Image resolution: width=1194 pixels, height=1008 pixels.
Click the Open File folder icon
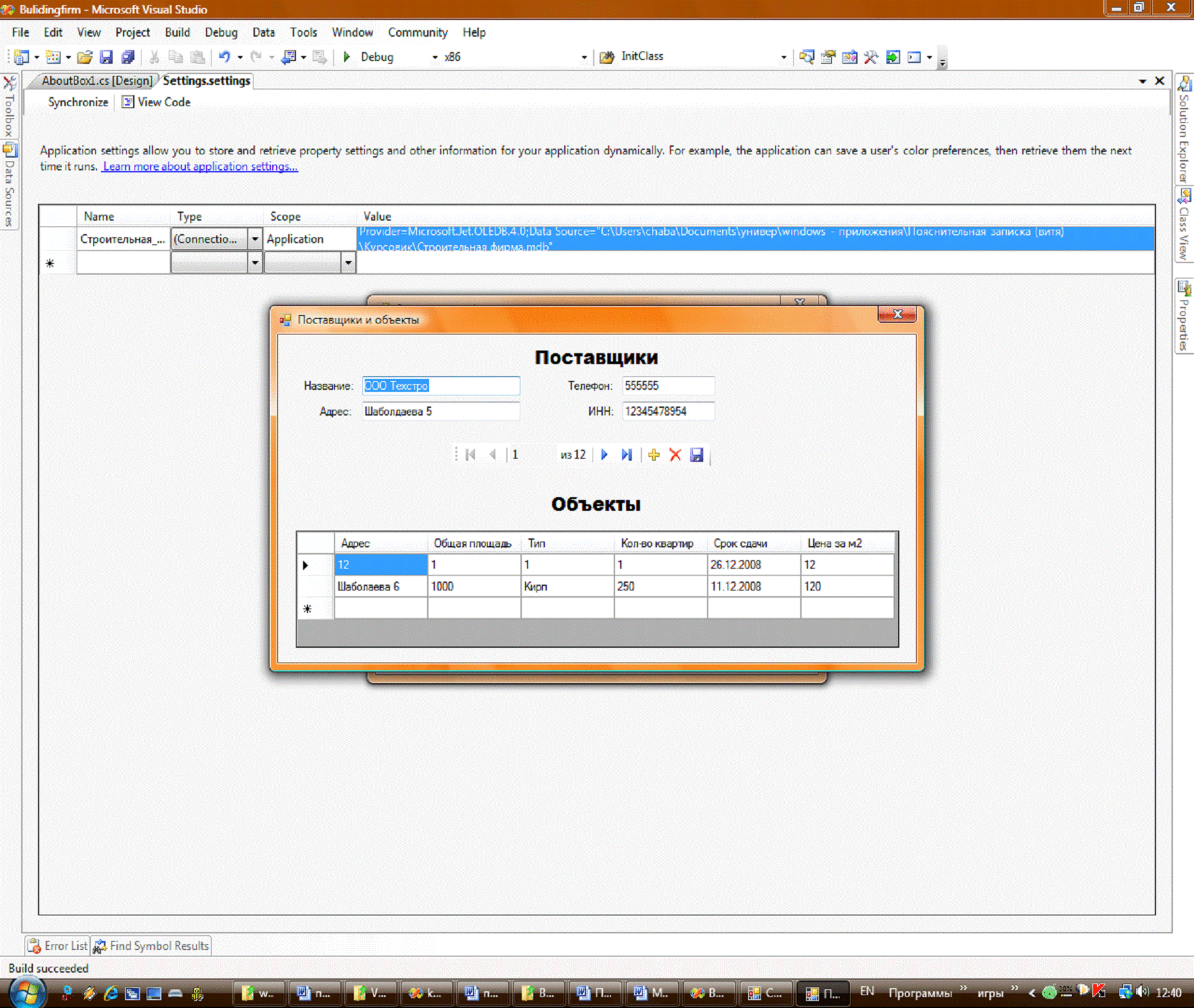click(84, 57)
